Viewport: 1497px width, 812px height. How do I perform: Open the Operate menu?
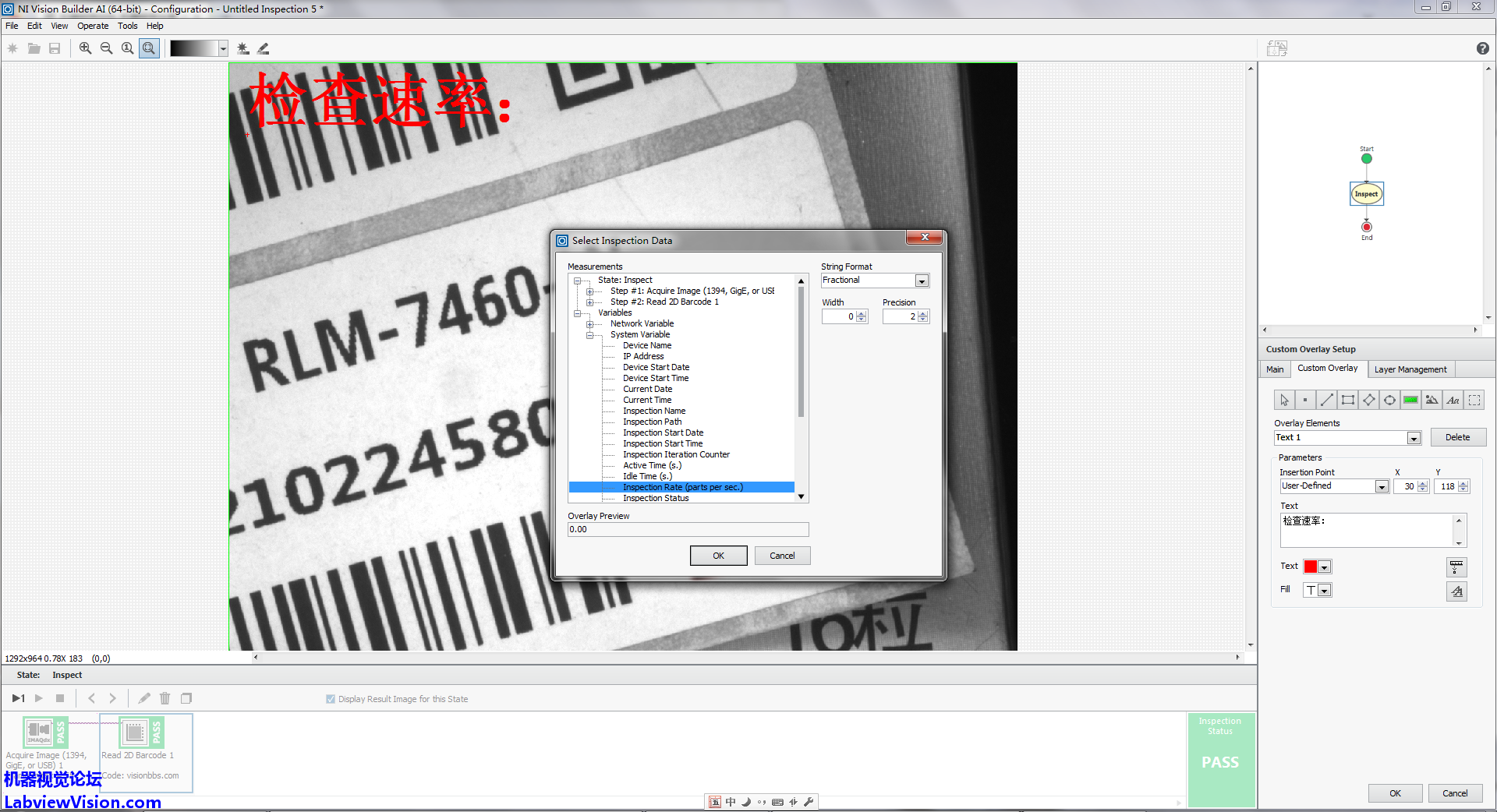pyautogui.click(x=93, y=26)
